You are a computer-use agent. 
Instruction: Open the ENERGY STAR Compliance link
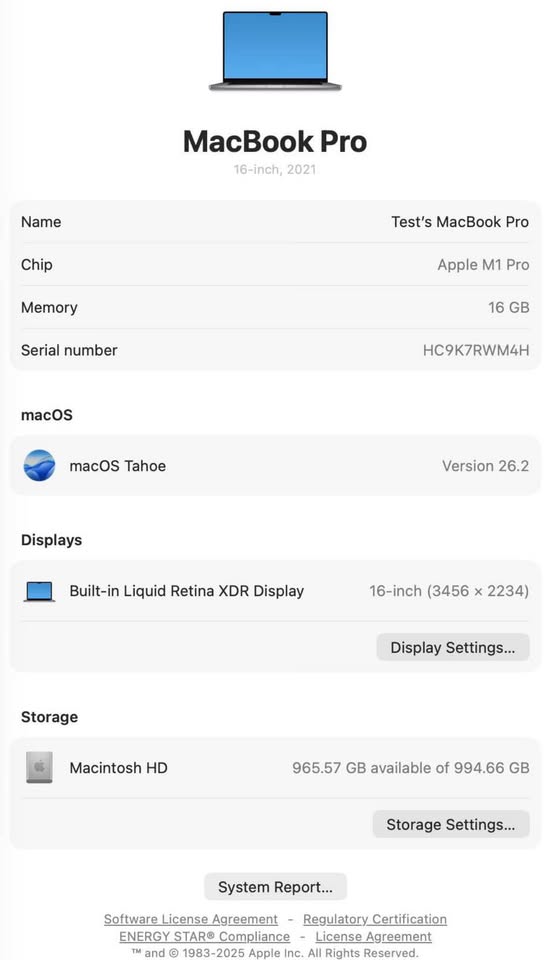205,936
